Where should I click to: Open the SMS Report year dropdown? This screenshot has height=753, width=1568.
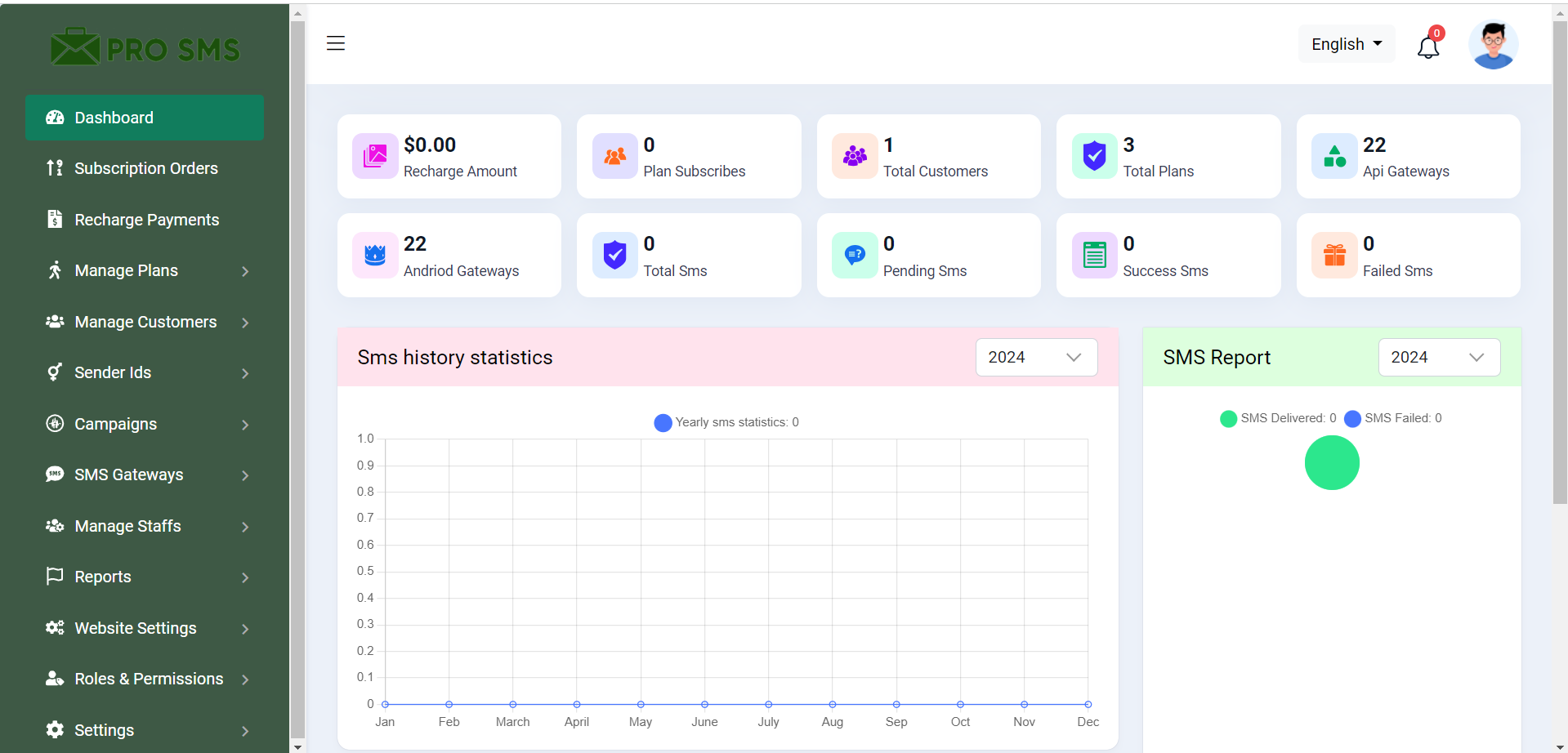1438,358
